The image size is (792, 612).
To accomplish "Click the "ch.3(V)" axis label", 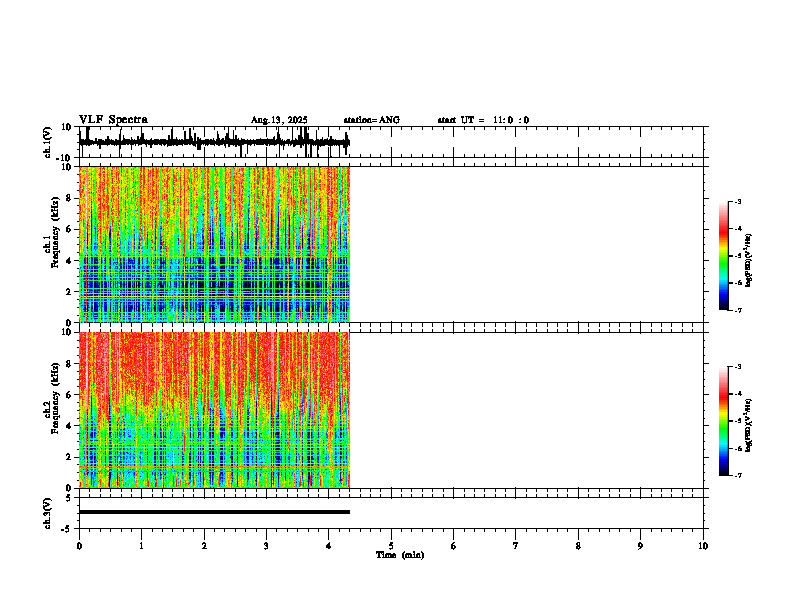I will point(48,513).
